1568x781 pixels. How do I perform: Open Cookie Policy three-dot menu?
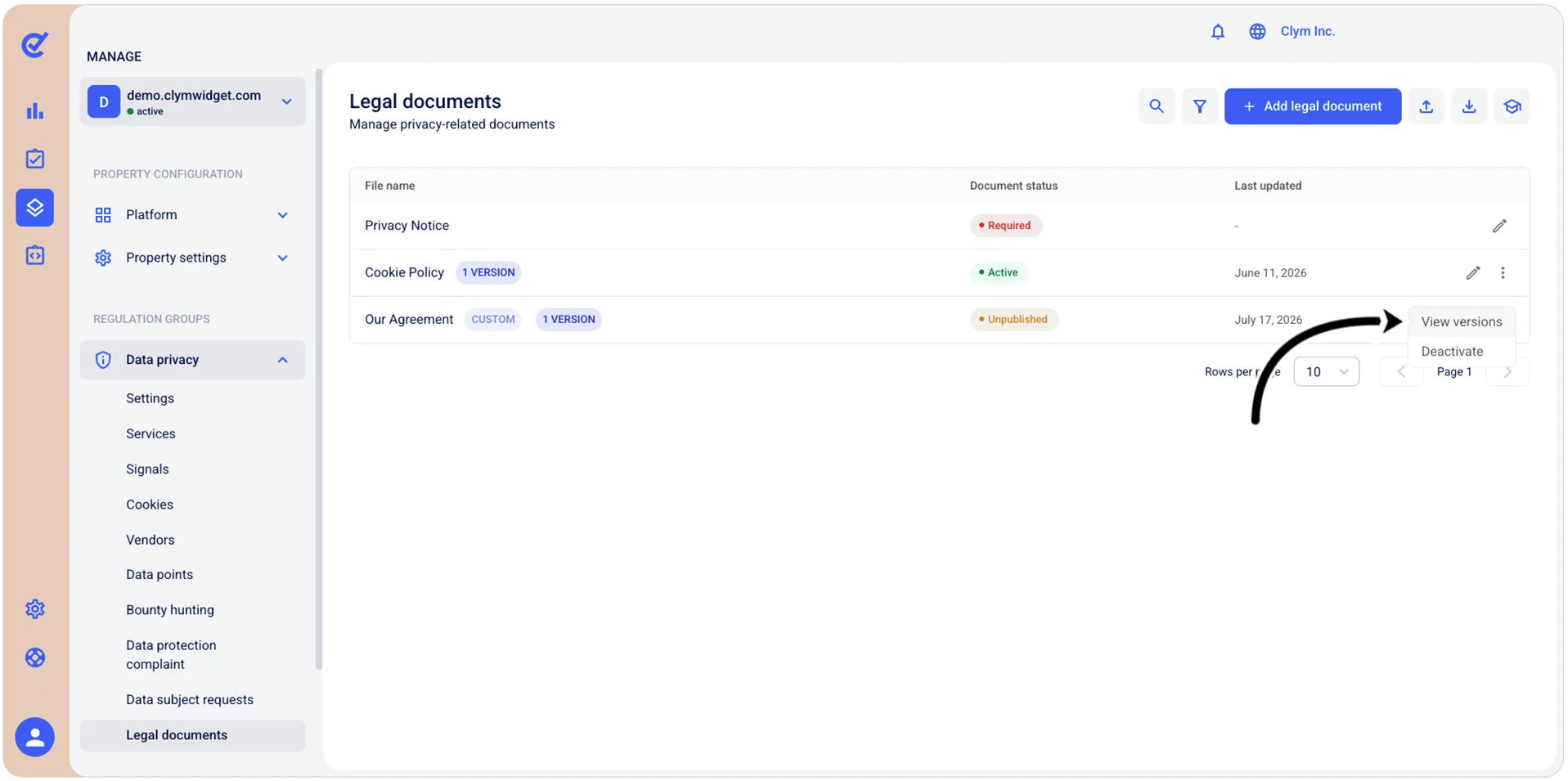pos(1503,273)
